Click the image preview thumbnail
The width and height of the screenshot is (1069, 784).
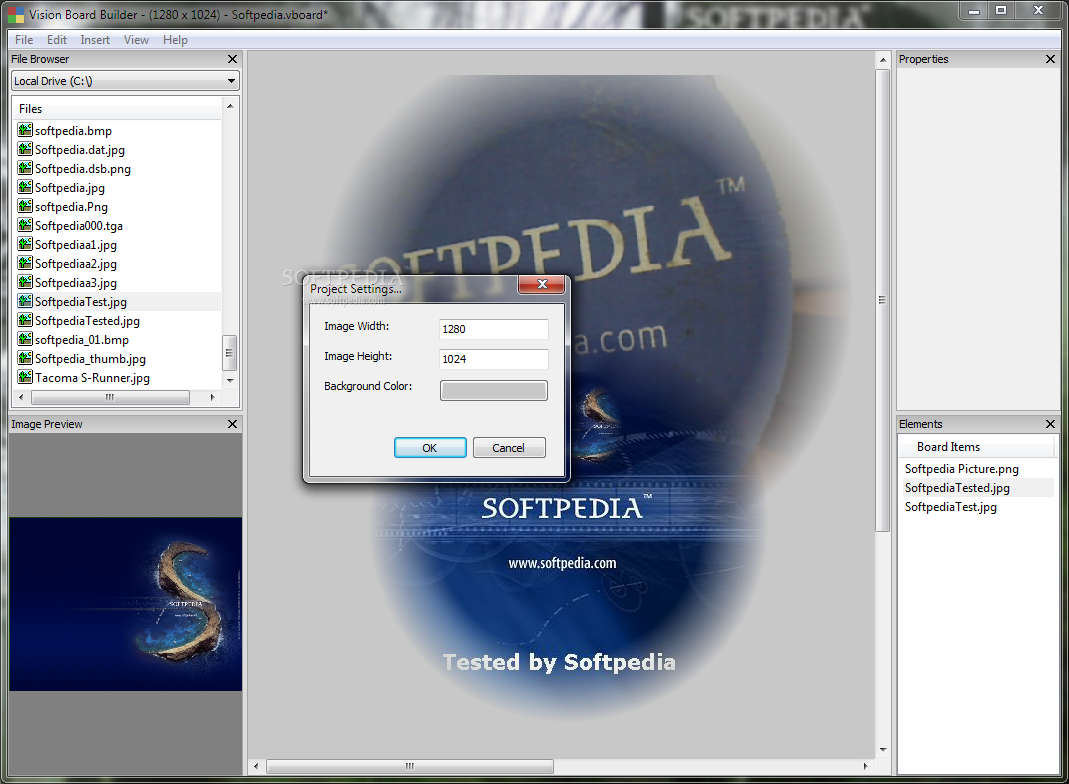pyautogui.click(x=125, y=604)
